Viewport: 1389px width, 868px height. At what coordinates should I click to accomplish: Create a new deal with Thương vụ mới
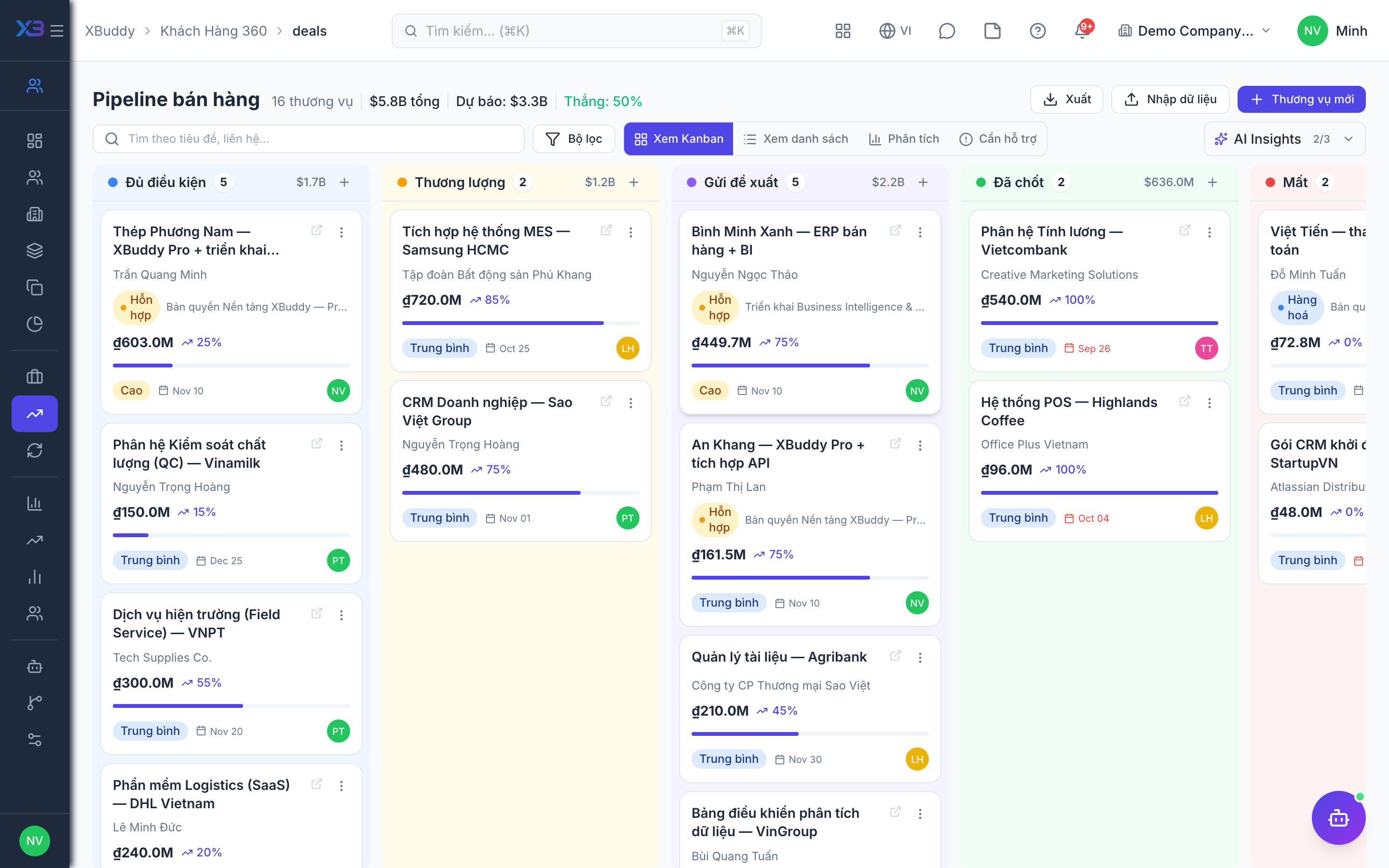coord(1301,99)
